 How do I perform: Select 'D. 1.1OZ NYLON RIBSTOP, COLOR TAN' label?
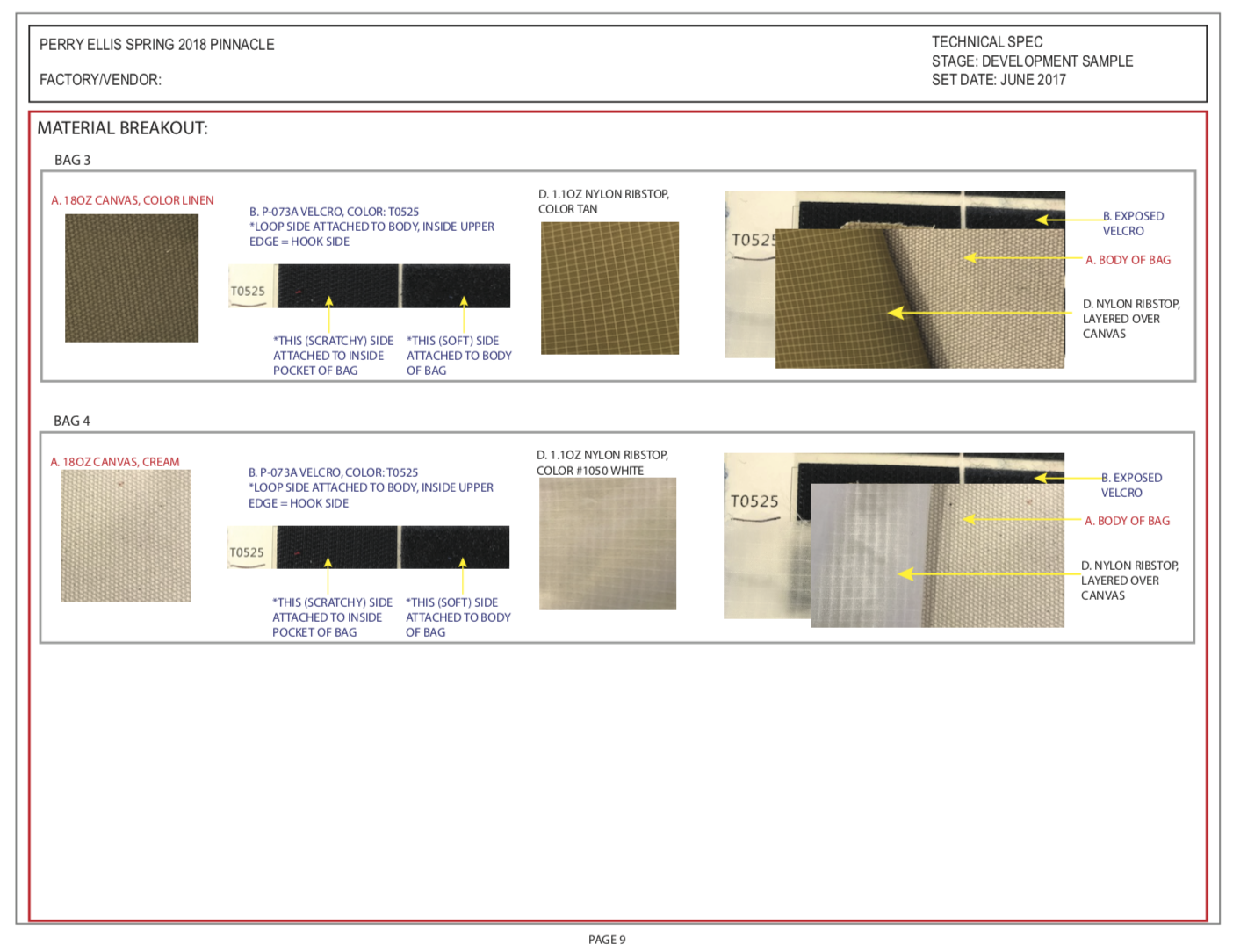pos(604,201)
